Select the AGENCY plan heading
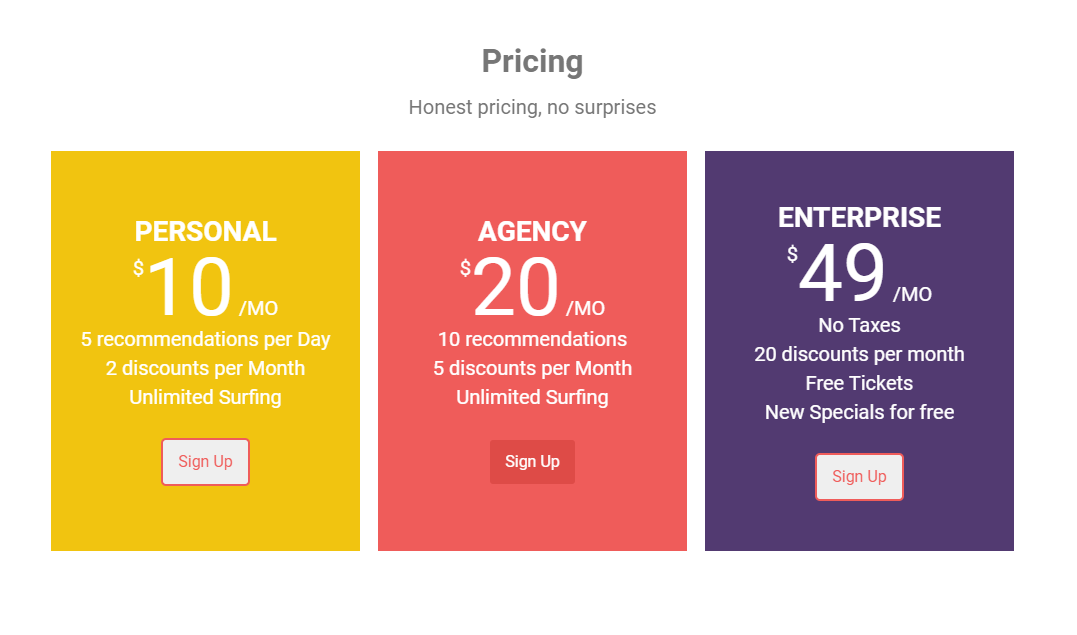 click(532, 231)
